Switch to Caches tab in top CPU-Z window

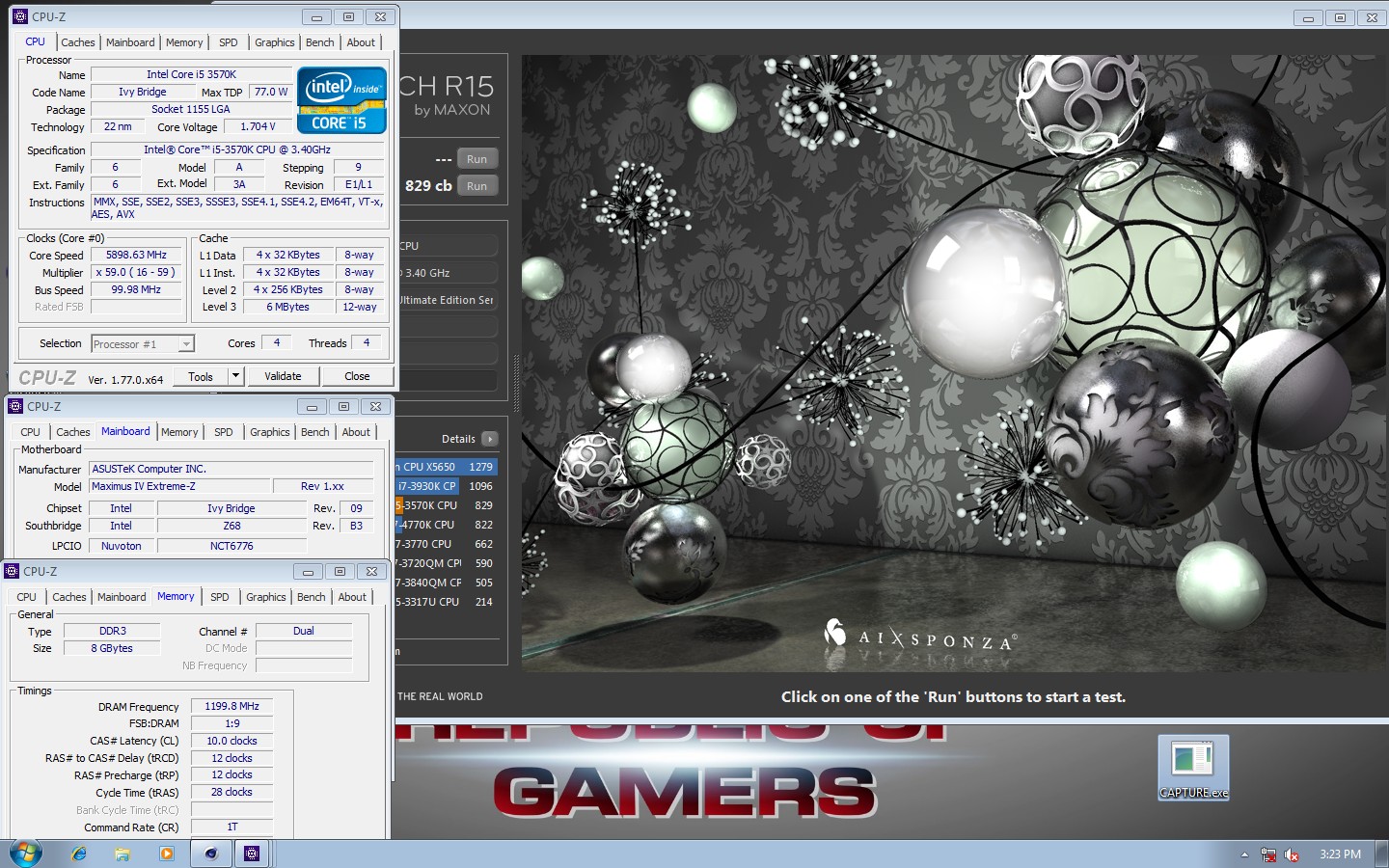(x=78, y=42)
